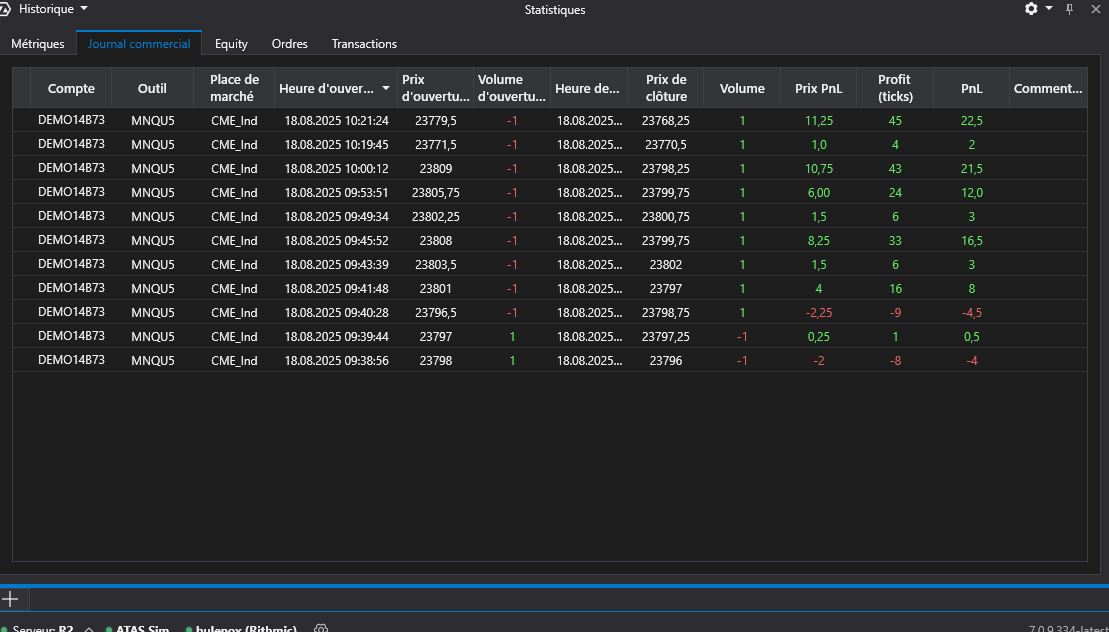Select the trade opened at 09:38:56
This screenshot has height=632, width=1109.
coord(336,360)
